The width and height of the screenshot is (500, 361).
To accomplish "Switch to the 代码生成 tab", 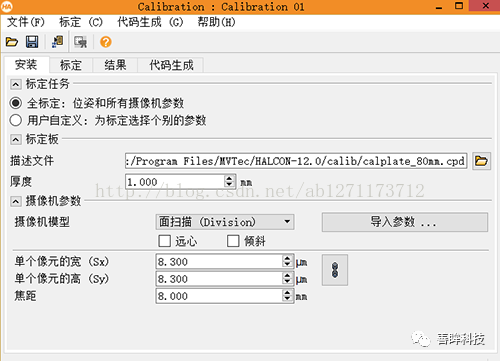I will (x=171, y=65).
